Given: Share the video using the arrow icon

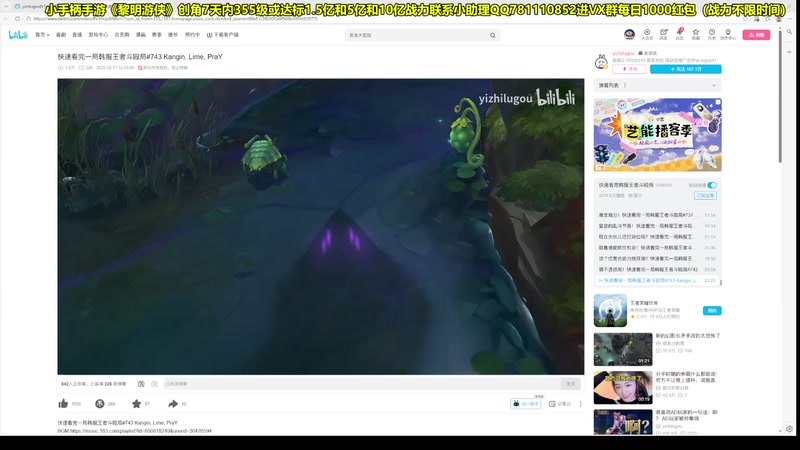Looking at the screenshot, I should 172,404.
